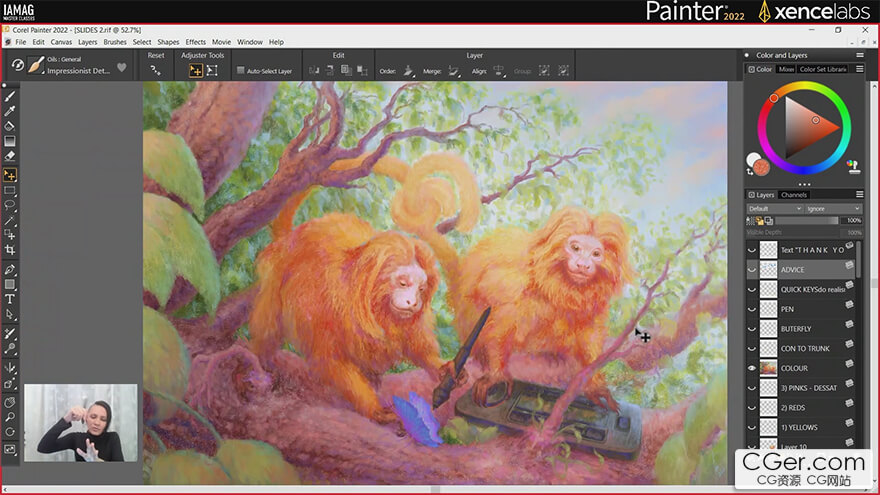
Task: Hide the COLOUR layer
Action: [752, 368]
